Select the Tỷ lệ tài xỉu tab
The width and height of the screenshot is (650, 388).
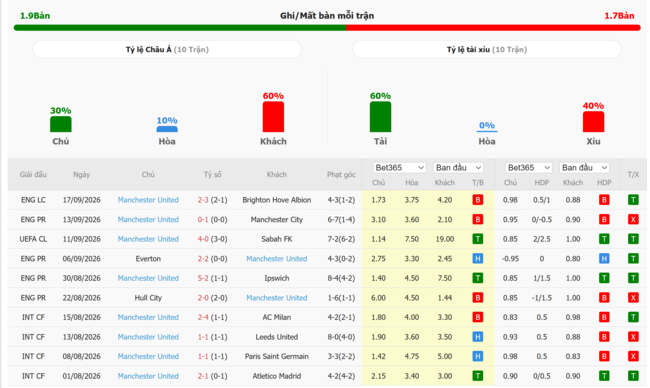pos(487,49)
